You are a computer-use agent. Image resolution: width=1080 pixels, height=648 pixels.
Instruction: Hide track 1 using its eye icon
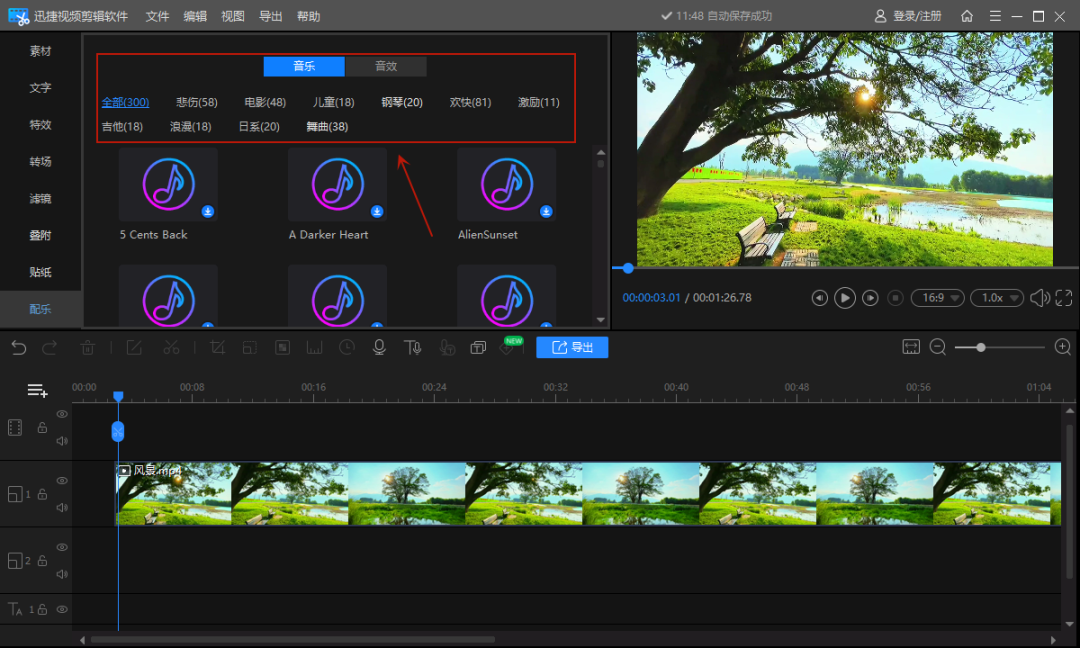point(62,481)
